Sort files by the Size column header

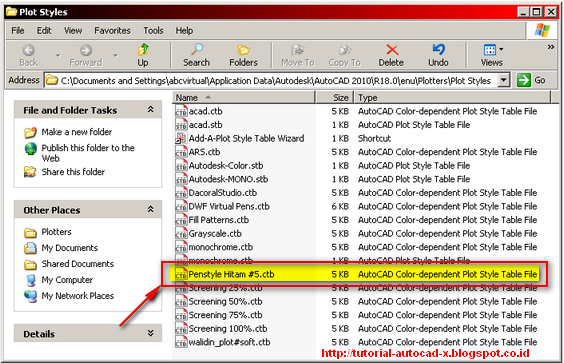point(335,97)
